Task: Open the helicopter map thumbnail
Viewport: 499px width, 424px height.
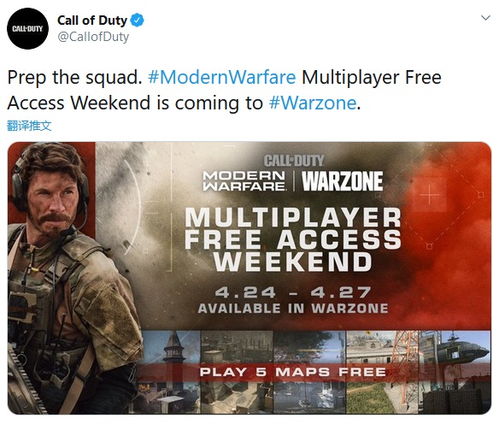Action: [x=455, y=372]
